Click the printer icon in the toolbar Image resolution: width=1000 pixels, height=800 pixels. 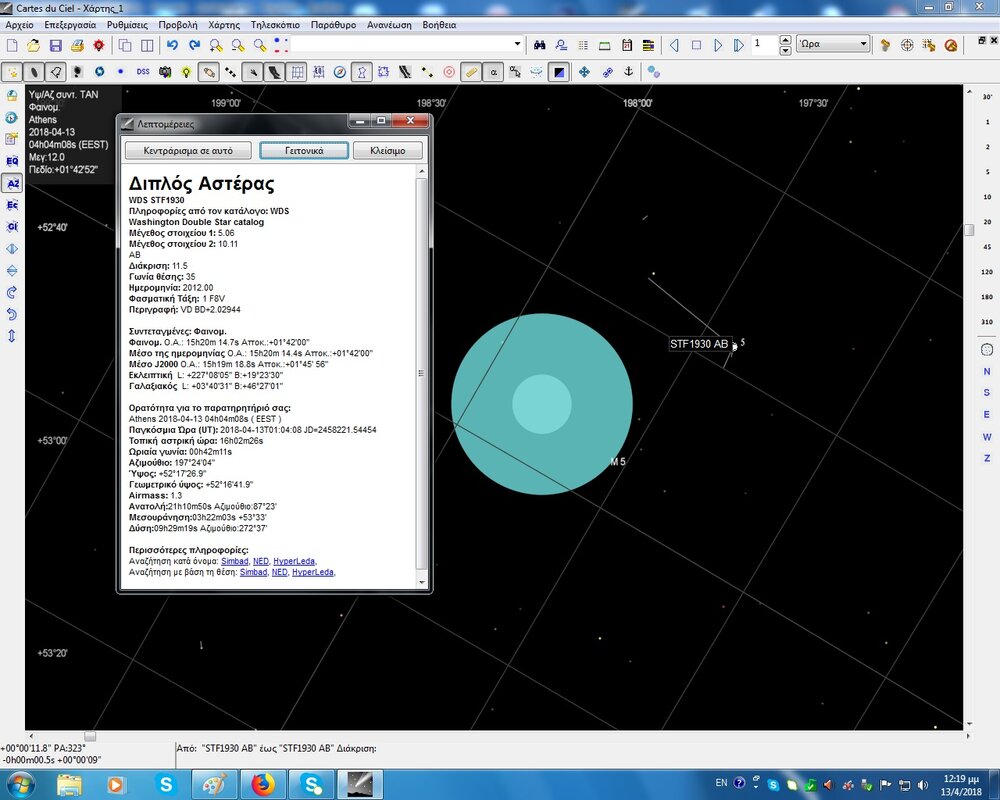coord(77,45)
